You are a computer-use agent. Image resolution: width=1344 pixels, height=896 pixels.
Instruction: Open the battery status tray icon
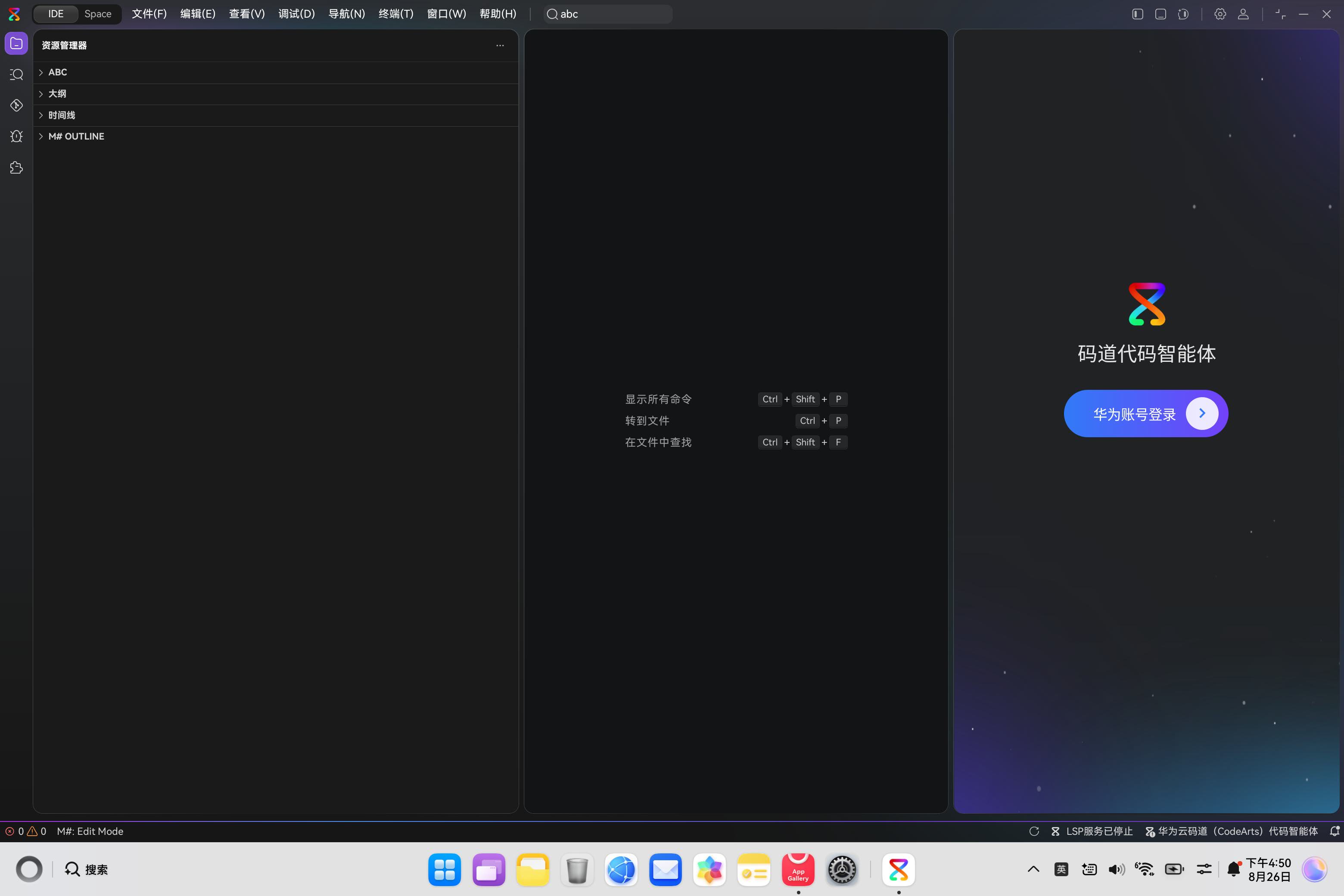click(x=1174, y=869)
